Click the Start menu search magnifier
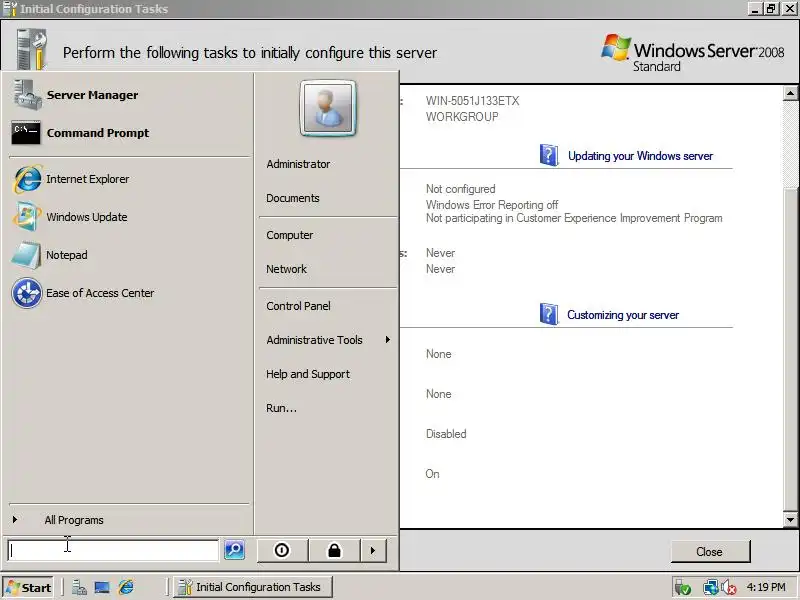The width and height of the screenshot is (800, 600). click(235, 549)
